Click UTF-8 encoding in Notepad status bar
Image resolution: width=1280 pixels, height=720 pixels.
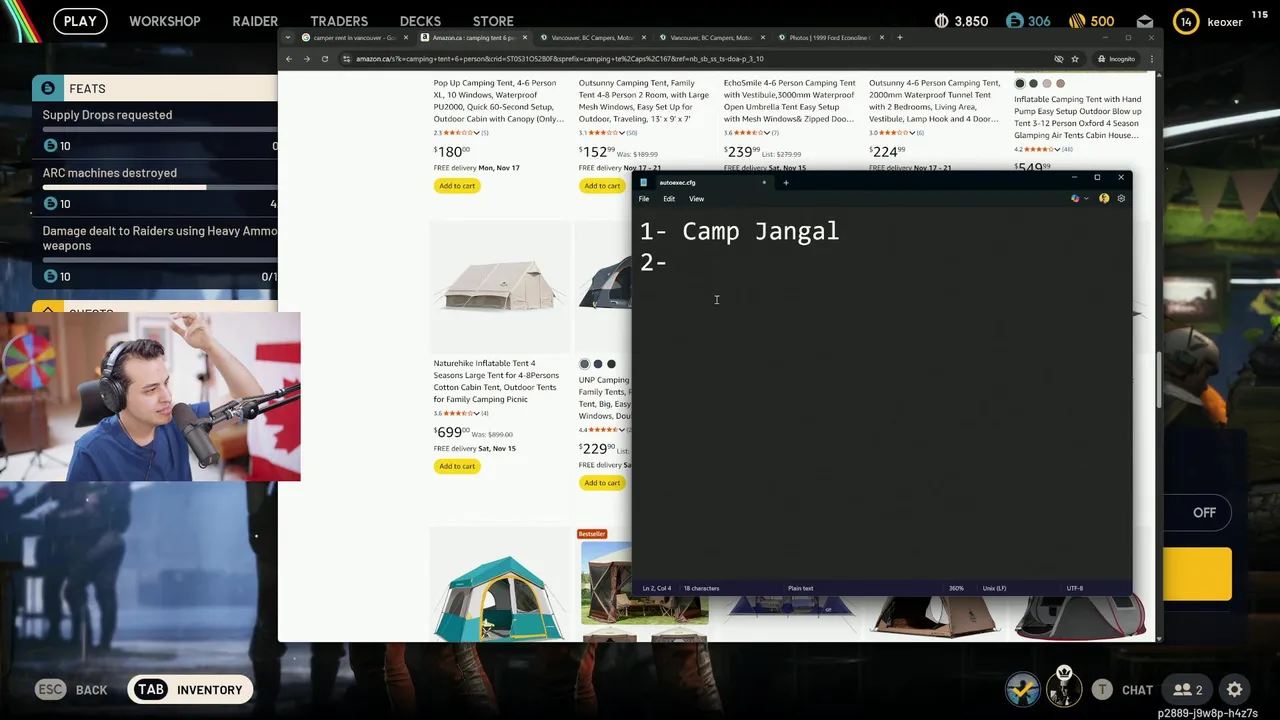(1074, 588)
